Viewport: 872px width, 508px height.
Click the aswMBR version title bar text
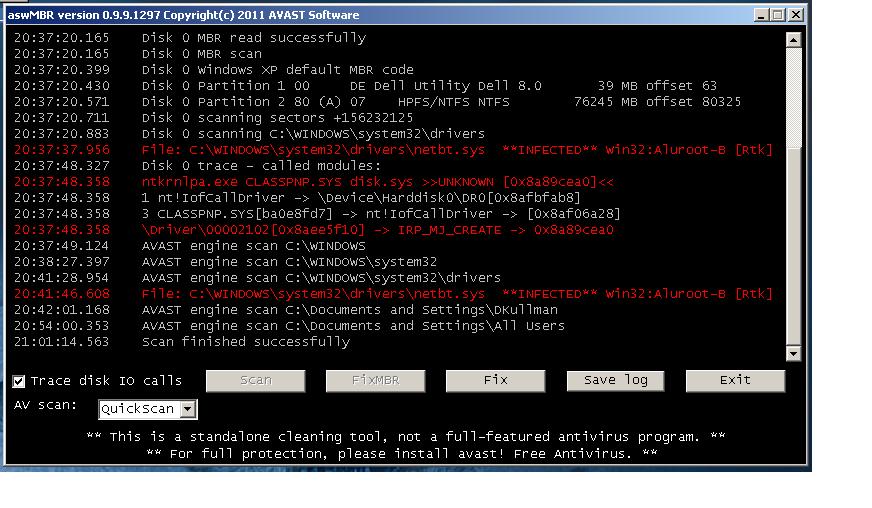(x=184, y=15)
